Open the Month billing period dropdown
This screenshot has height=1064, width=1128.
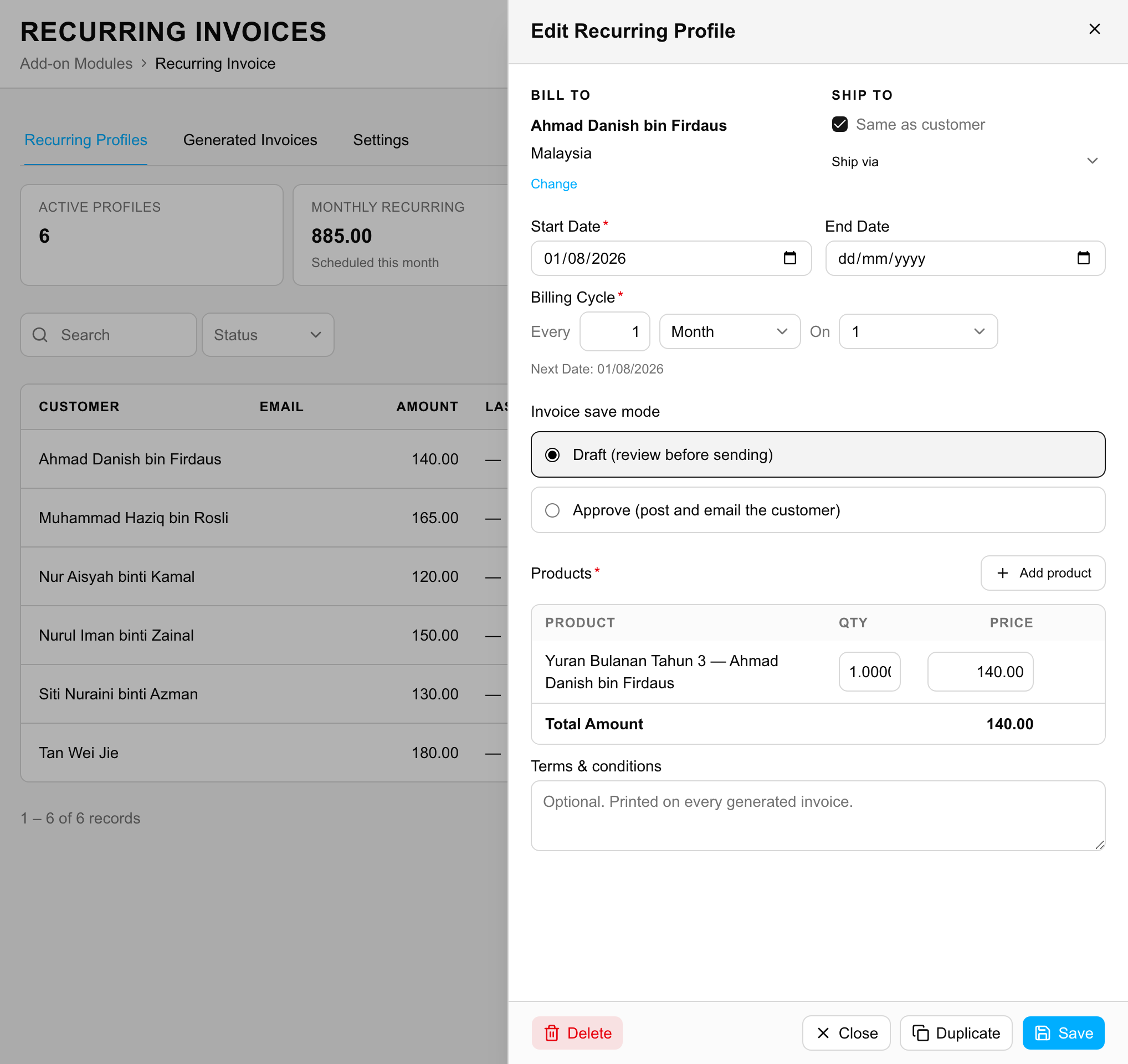730,331
